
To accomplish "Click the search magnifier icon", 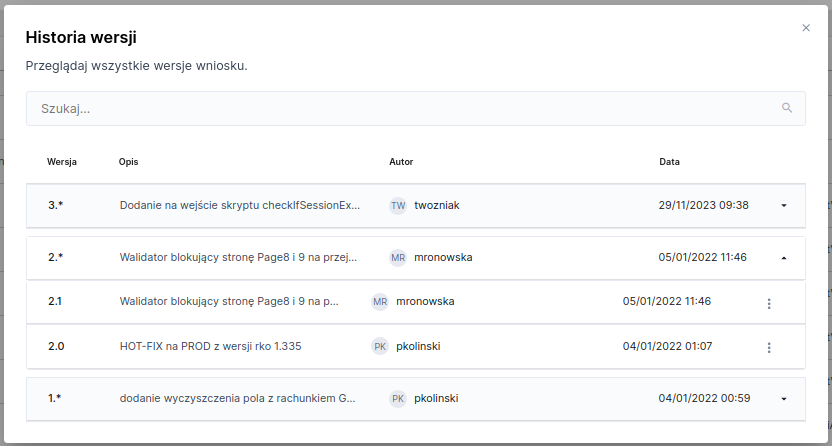I will (x=787, y=108).
